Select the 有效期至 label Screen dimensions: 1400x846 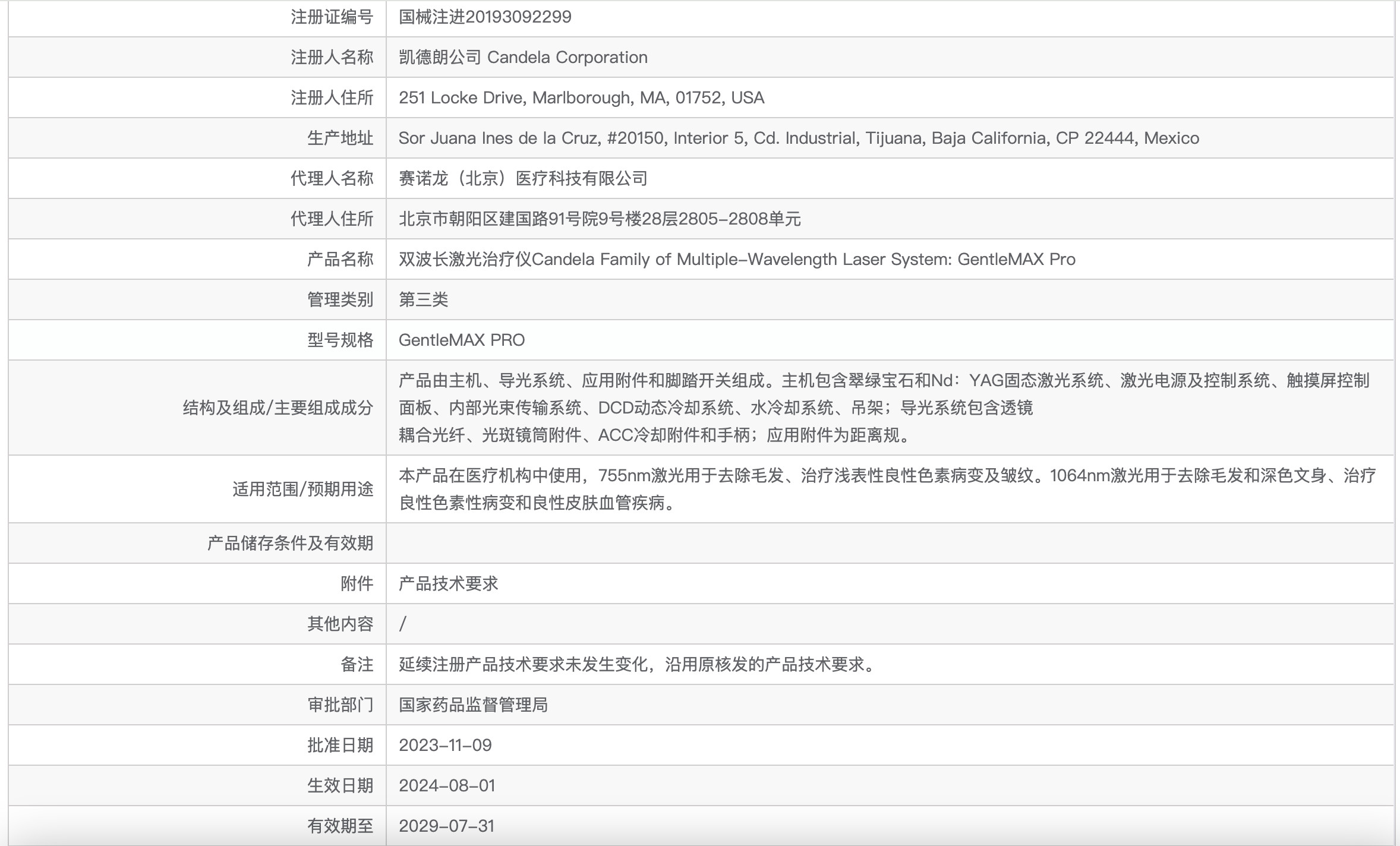(x=340, y=826)
